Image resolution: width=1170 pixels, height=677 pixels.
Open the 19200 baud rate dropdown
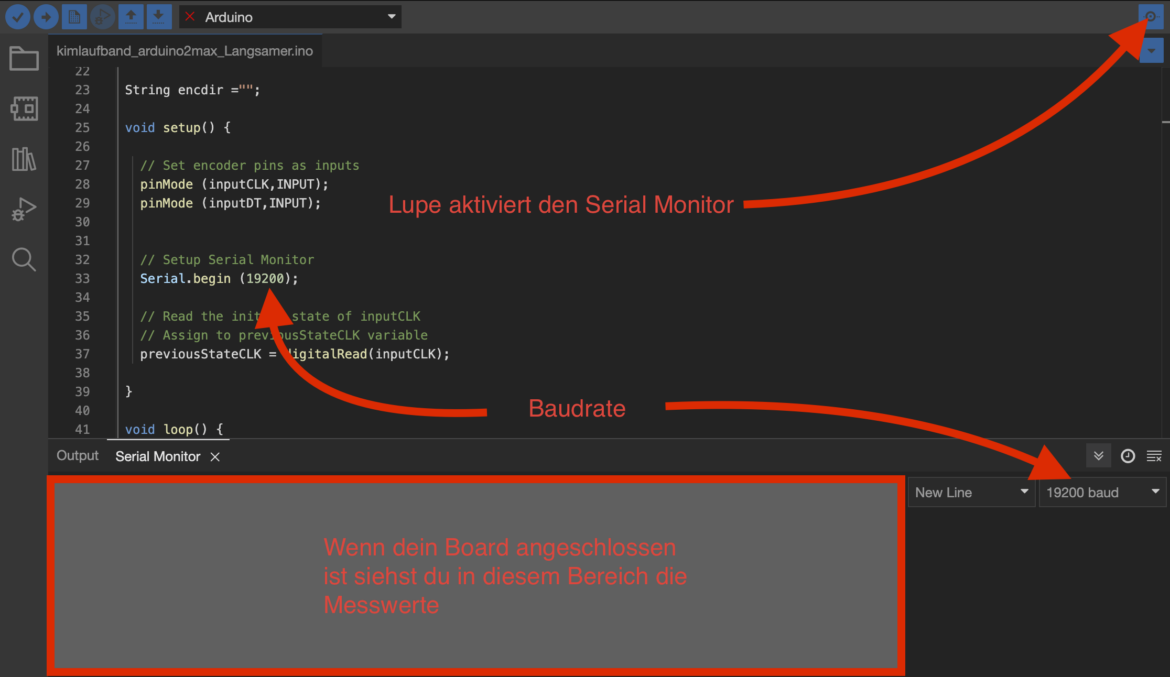1100,492
